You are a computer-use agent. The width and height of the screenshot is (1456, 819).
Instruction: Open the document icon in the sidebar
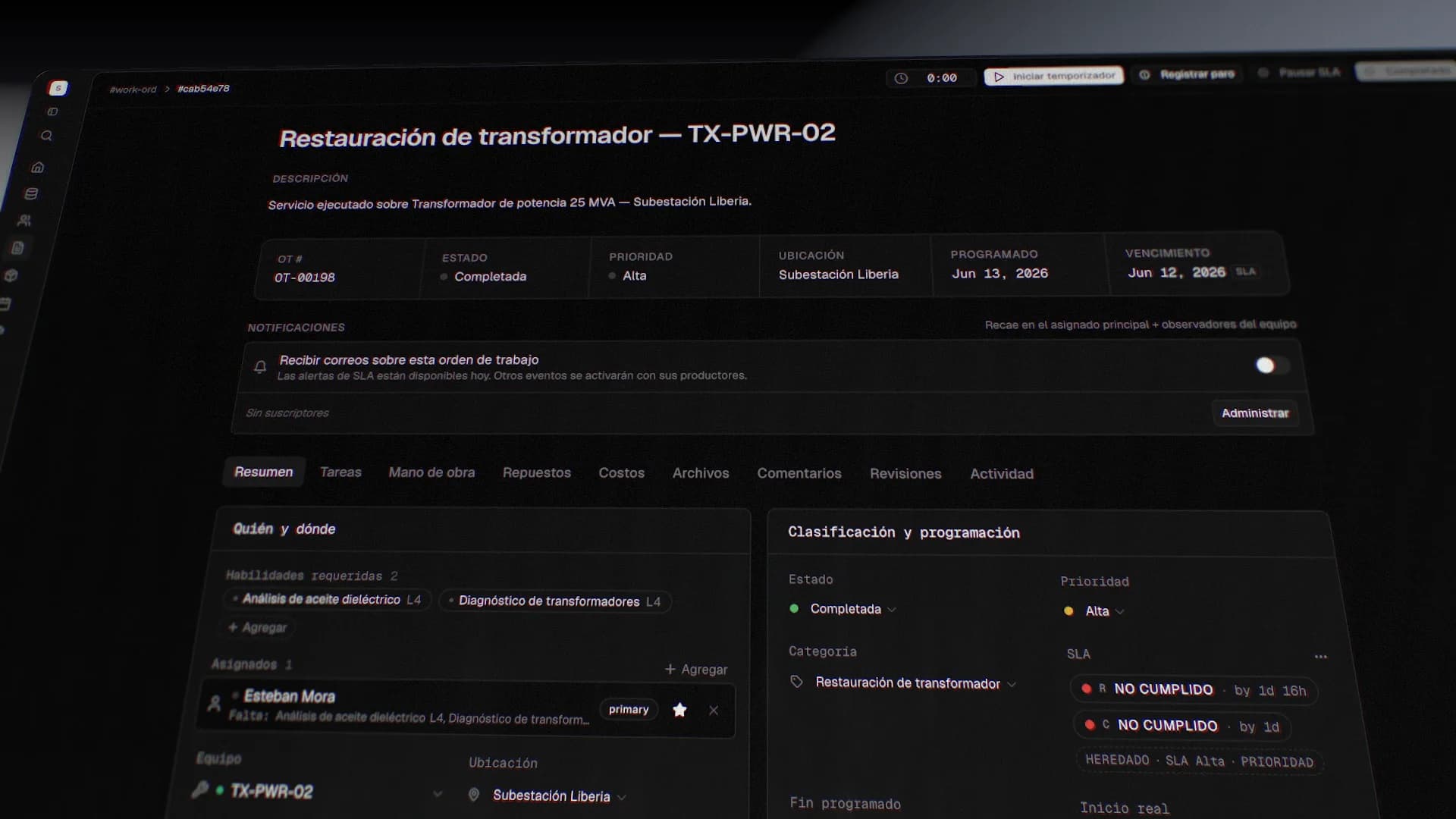(17, 247)
